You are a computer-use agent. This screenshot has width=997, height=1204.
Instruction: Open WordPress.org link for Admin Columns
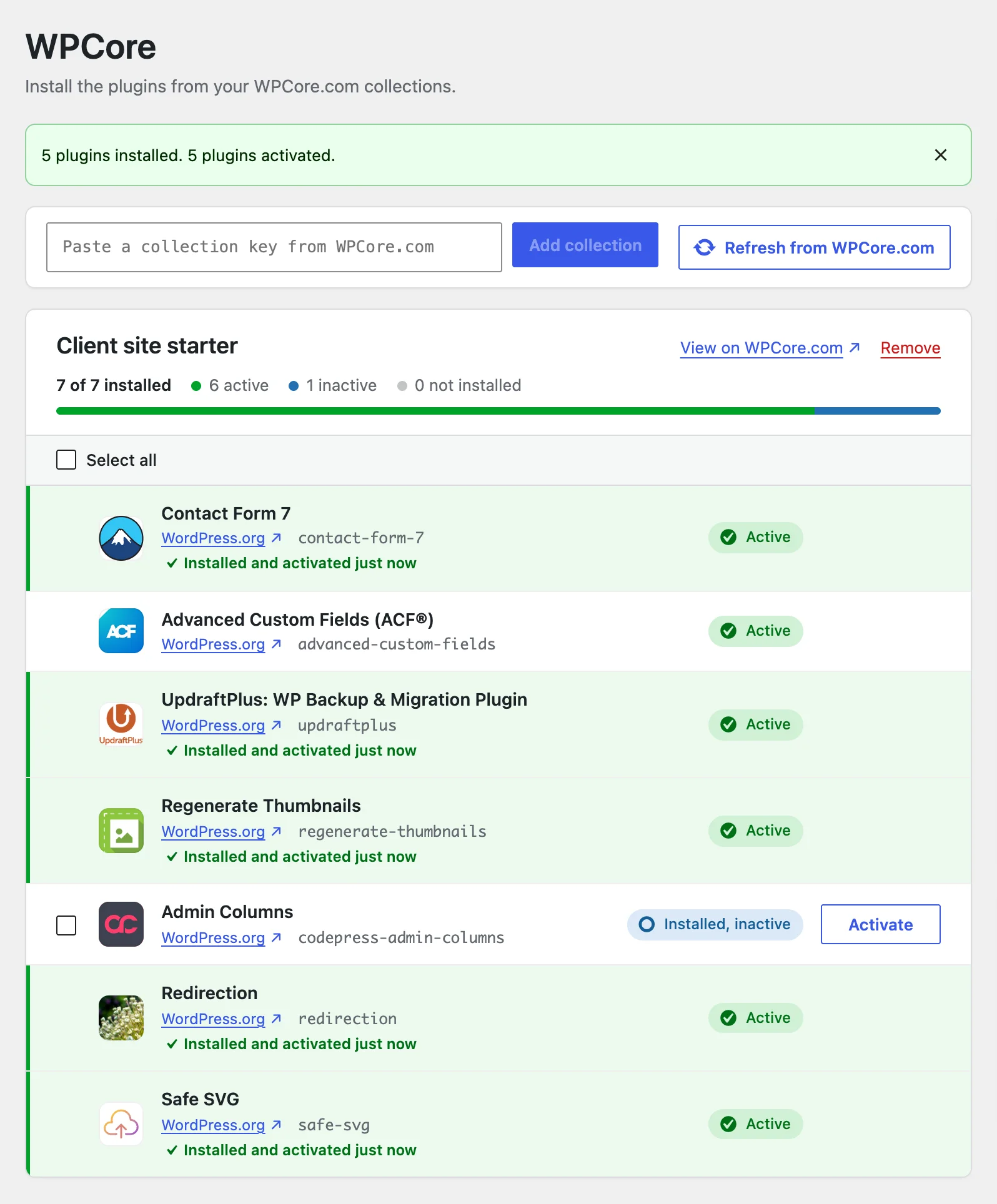(x=222, y=938)
